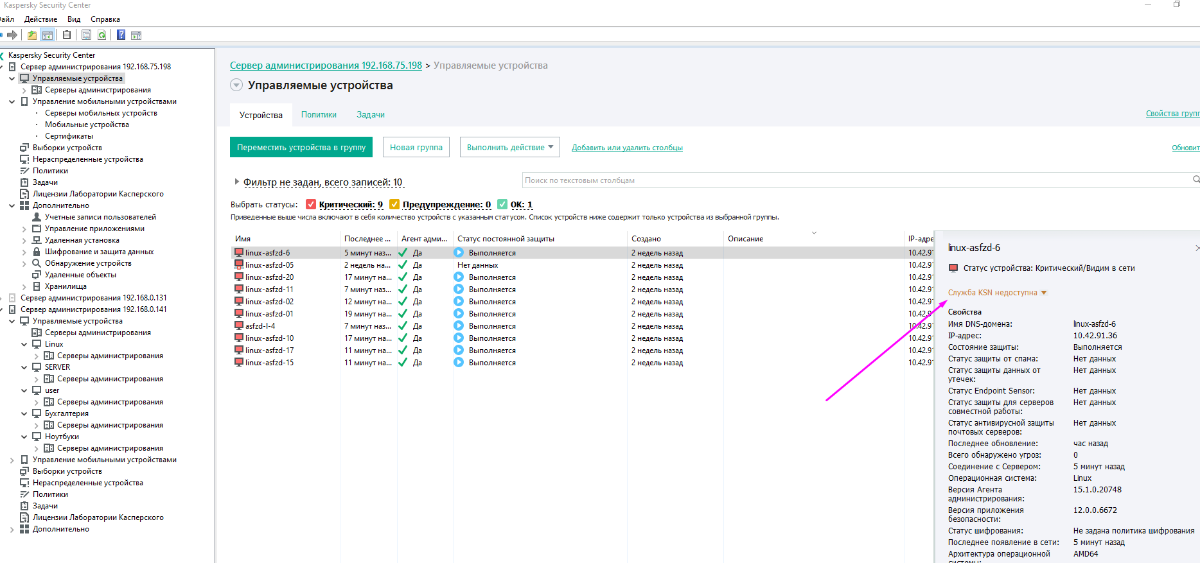Screen dimensions: 1200x563
Task: Select Бухгалтерия group in the tree
Action: [x=66, y=413]
